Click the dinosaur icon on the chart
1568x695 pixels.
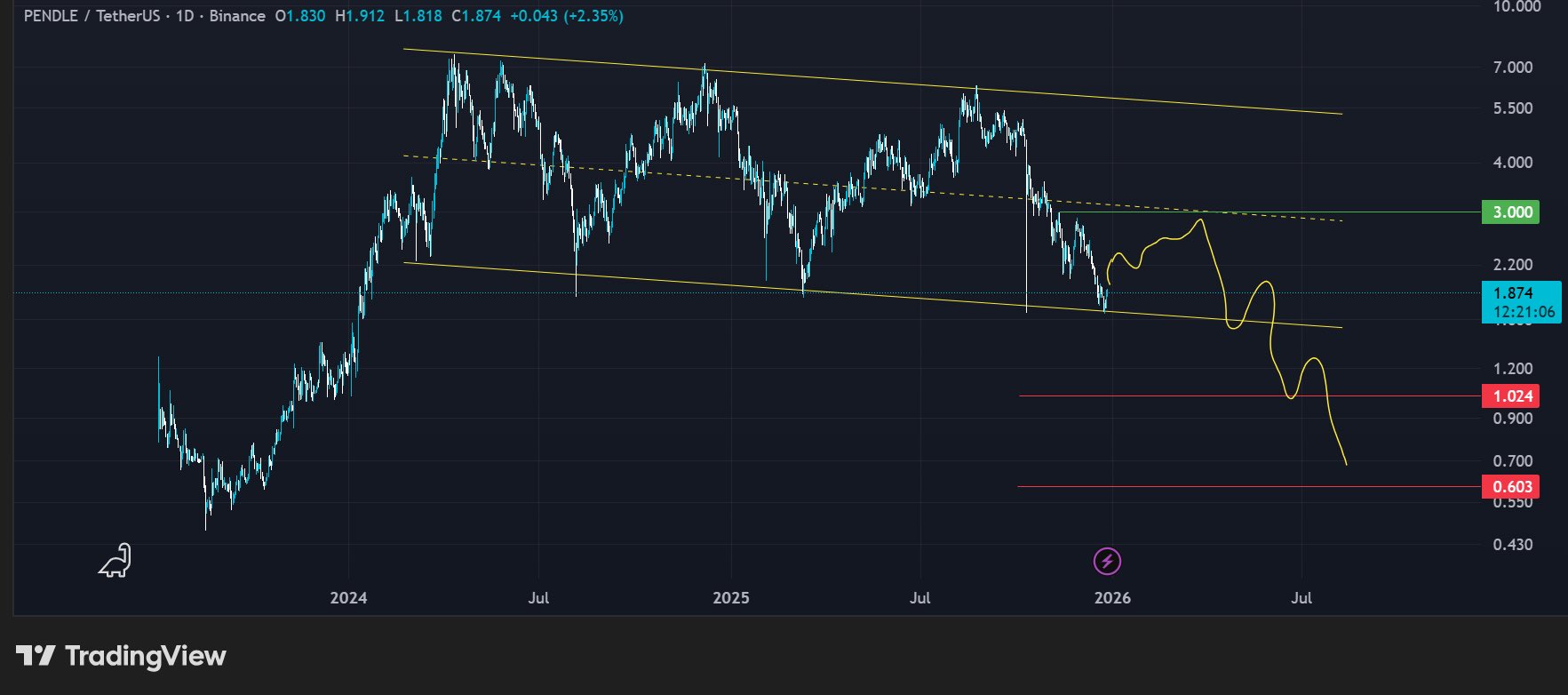click(115, 561)
